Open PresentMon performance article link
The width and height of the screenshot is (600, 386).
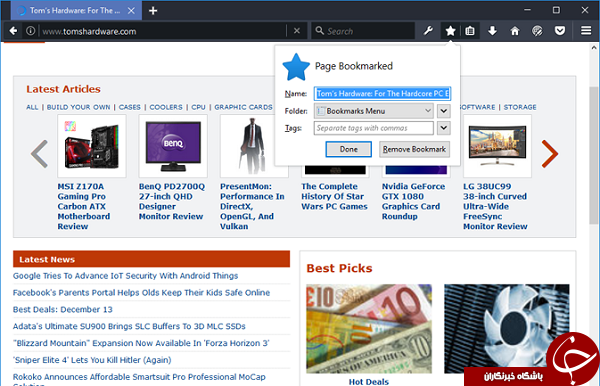coord(252,206)
